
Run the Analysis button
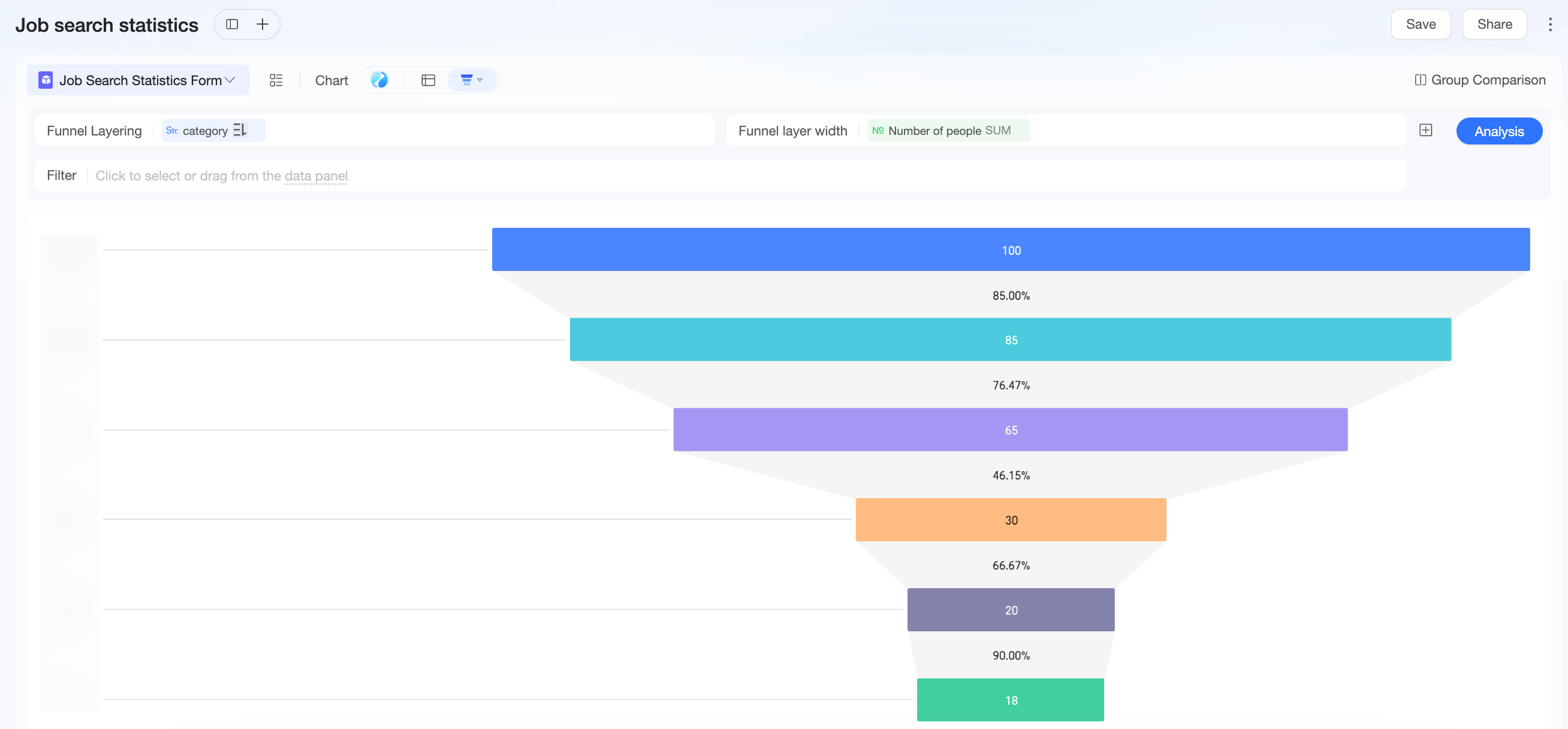click(x=1498, y=131)
